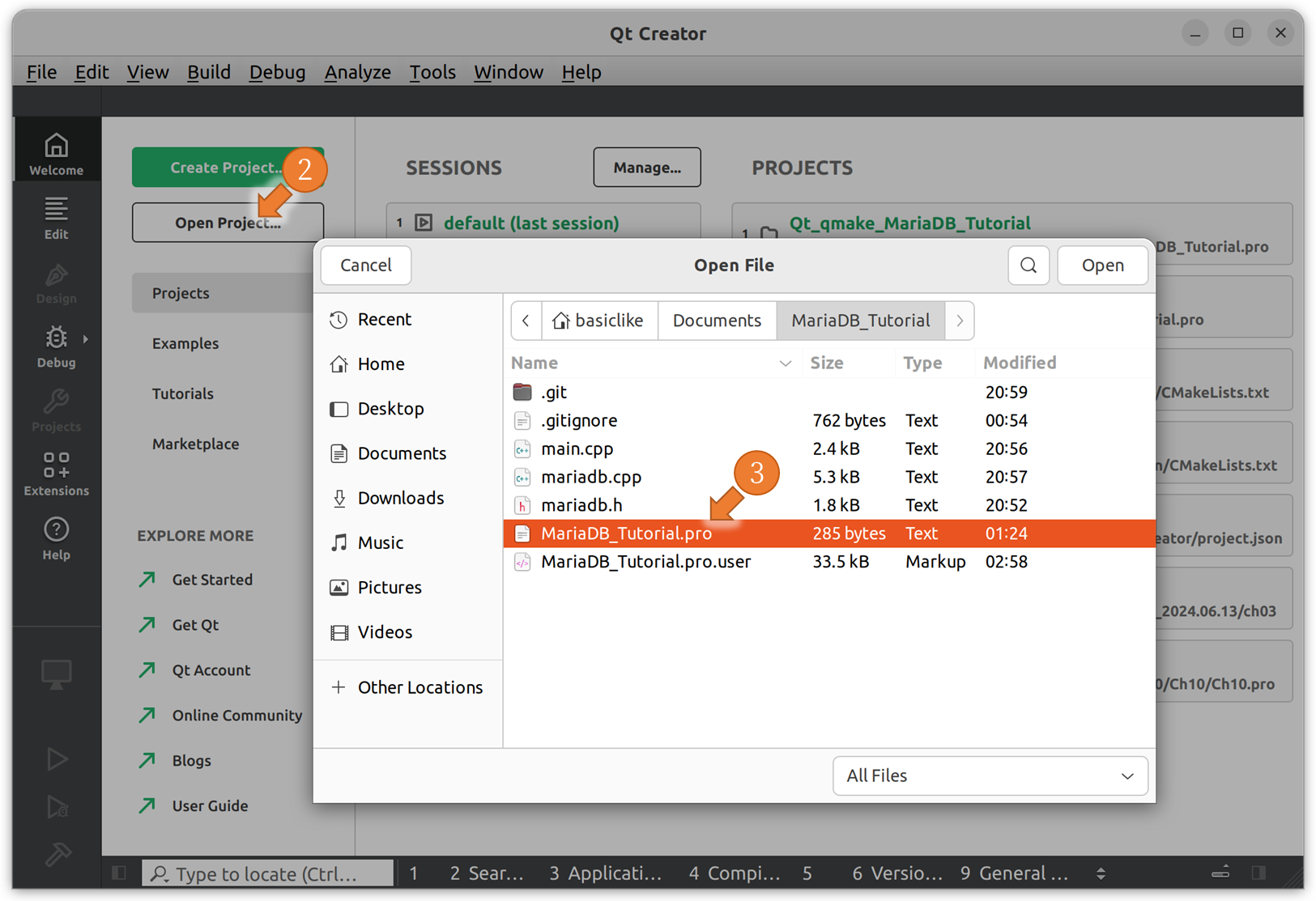The height and width of the screenshot is (901, 1316).
Task: Open Extensions mode icon
Action: (x=56, y=474)
